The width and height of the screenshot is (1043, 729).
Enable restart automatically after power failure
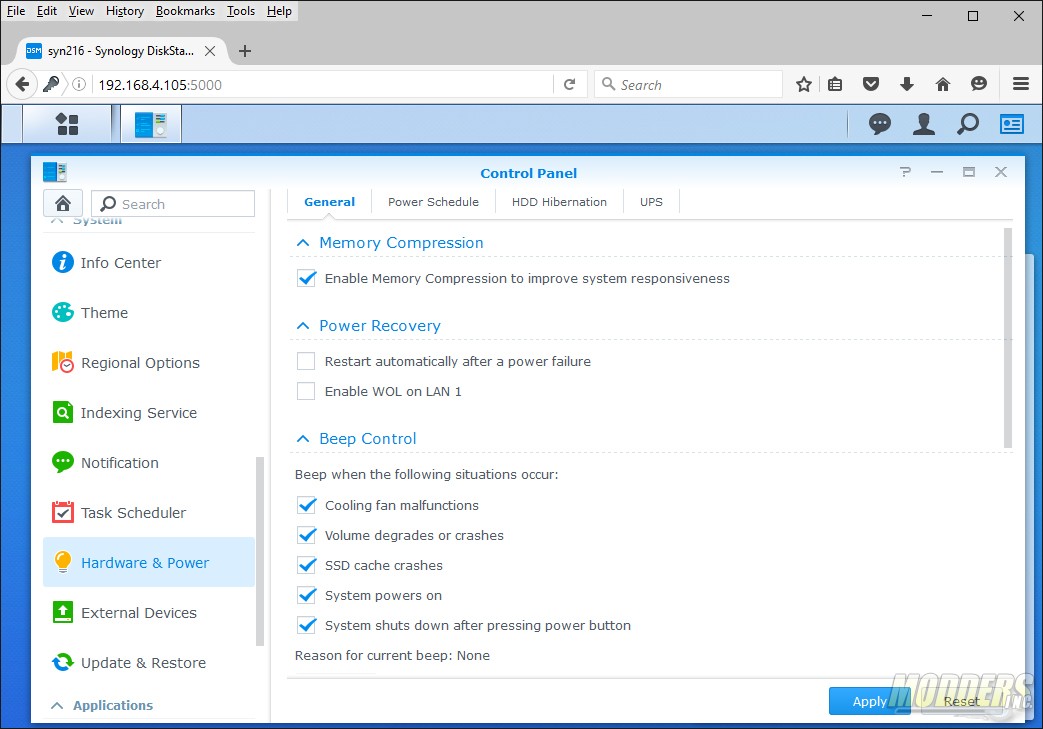306,361
